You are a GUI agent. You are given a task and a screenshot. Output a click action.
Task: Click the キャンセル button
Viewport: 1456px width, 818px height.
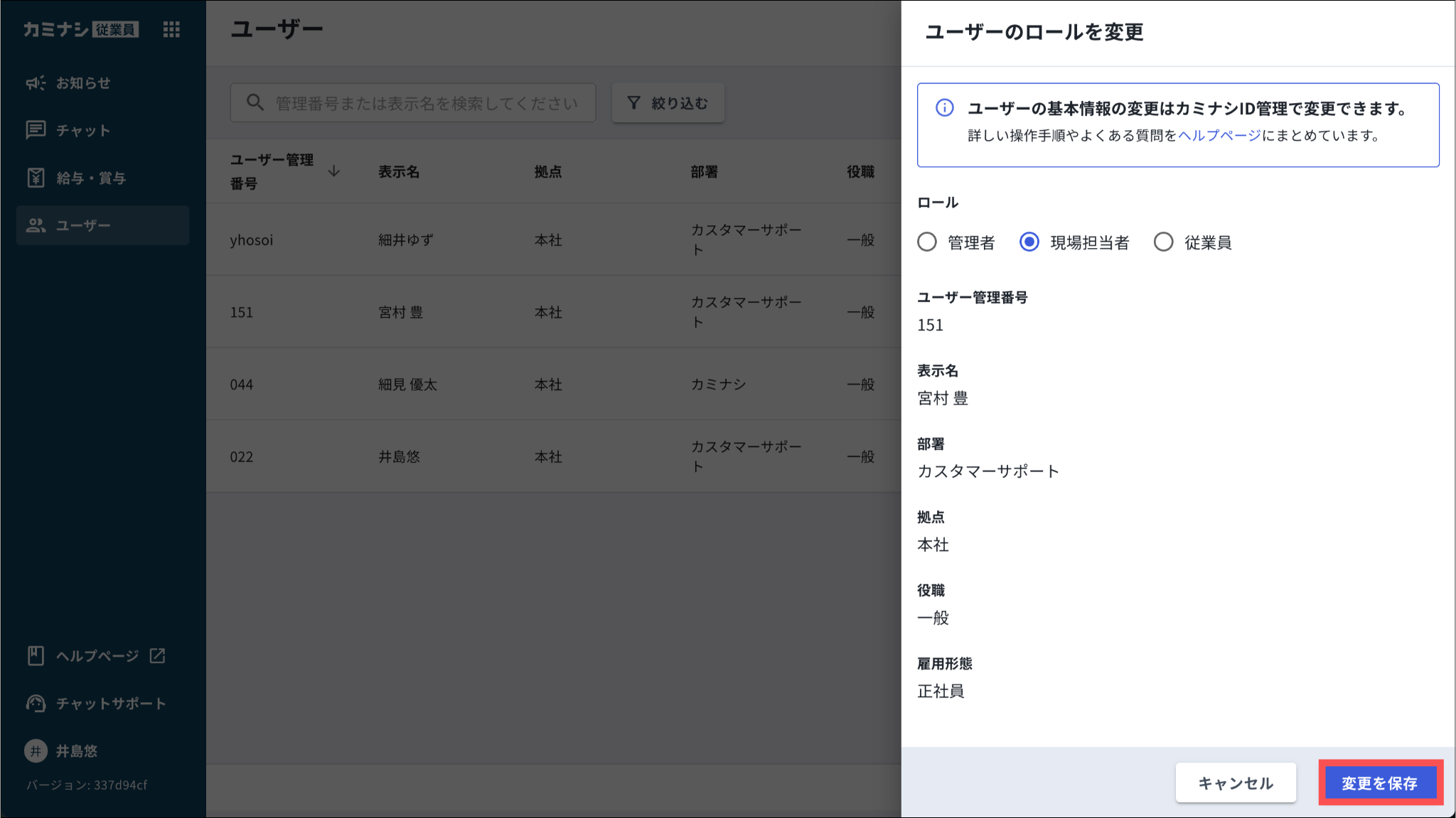[1236, 783]
